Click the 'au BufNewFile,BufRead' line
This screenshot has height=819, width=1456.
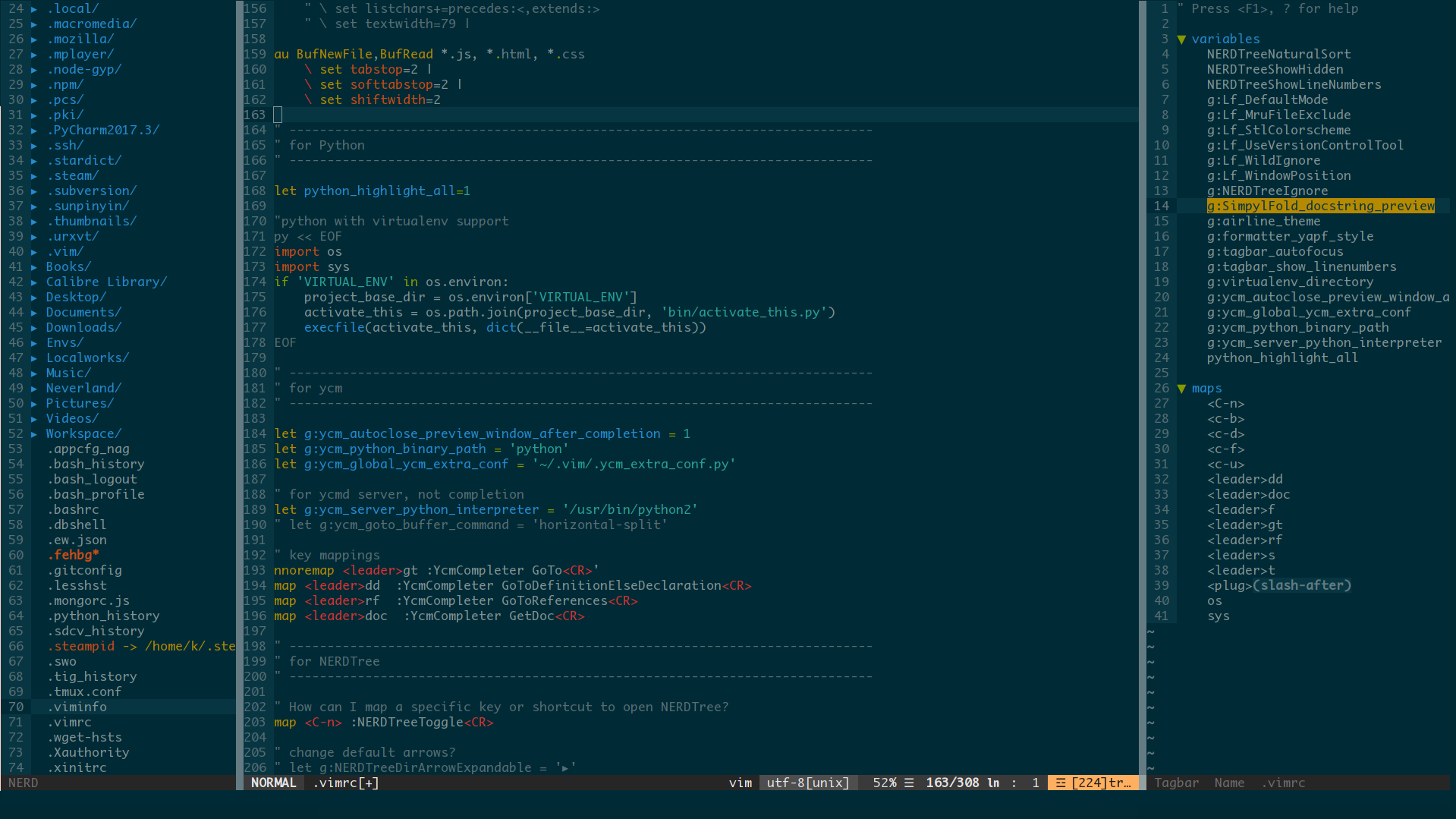click(x=429, y=54)
